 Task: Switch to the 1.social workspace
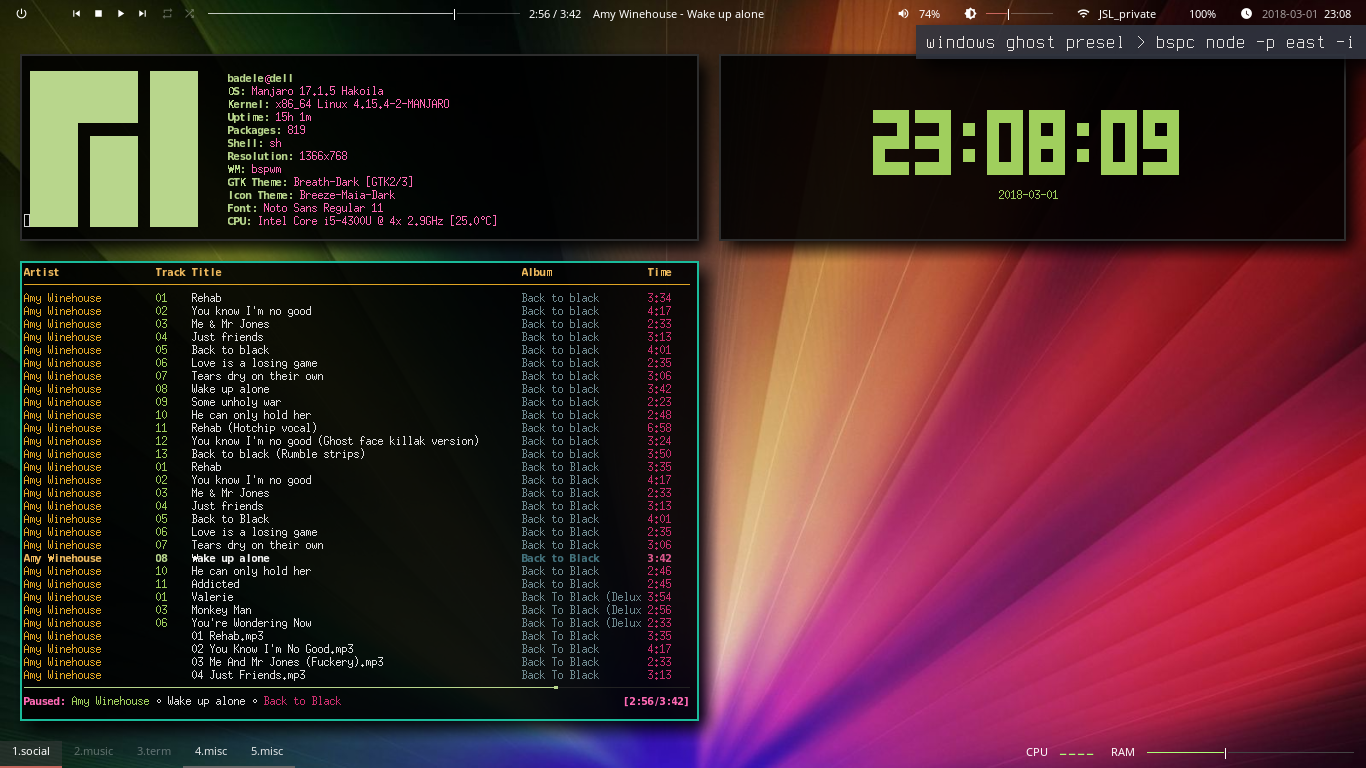(31, 751)
